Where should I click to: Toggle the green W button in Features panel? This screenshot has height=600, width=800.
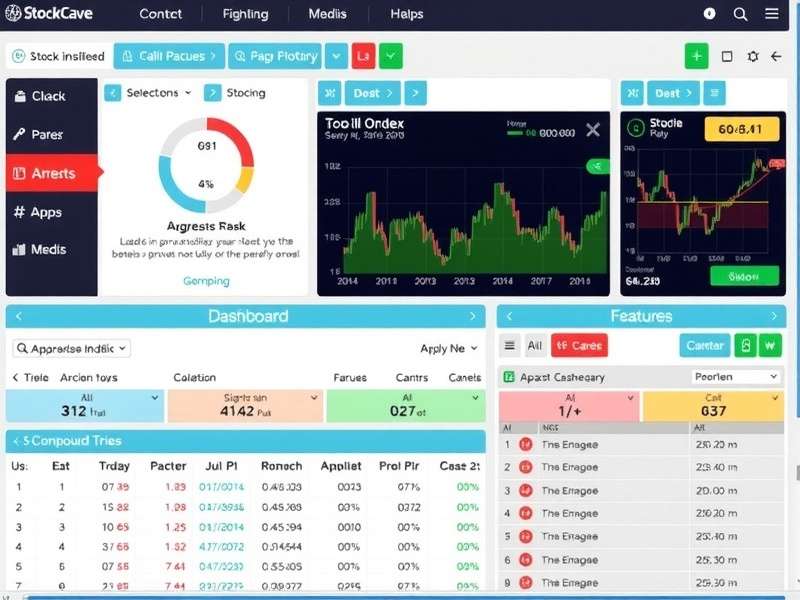click(x=771, y=344)
